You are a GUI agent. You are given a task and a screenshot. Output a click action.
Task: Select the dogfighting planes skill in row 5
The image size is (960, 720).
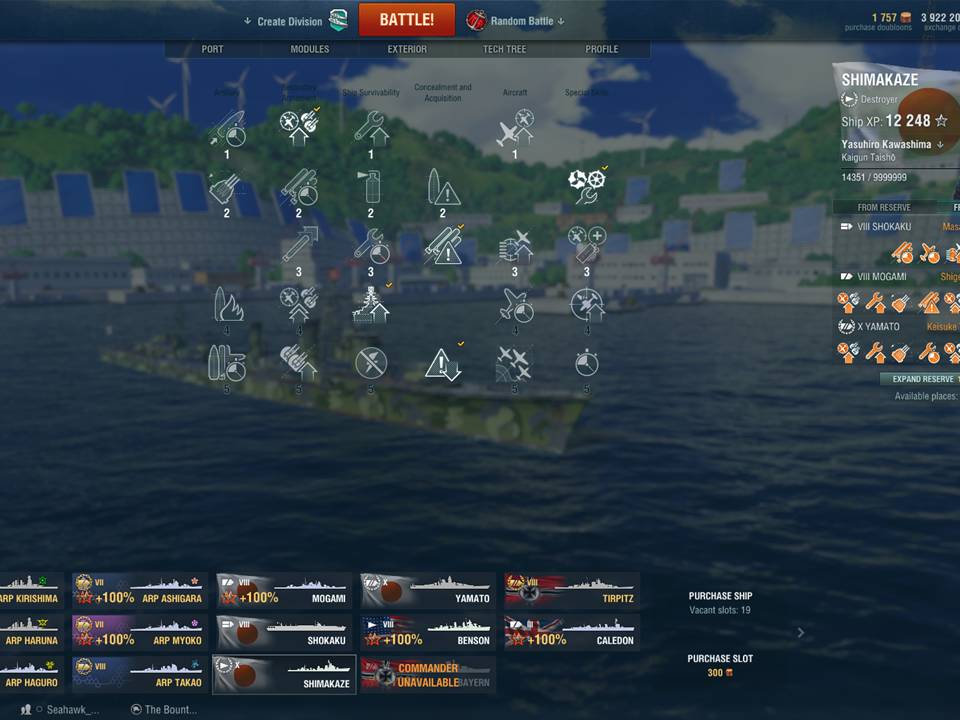pyautogui.click(x=514, y=363)
